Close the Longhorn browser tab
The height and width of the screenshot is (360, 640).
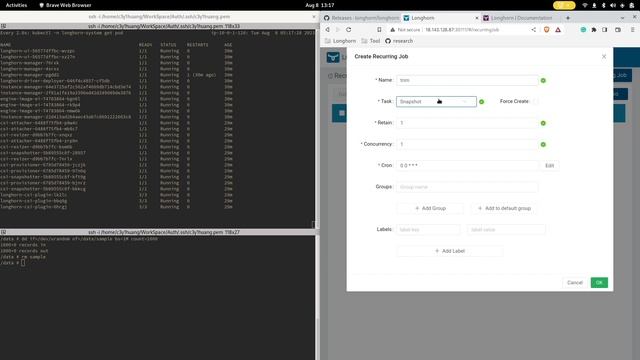tap(477, 18)
